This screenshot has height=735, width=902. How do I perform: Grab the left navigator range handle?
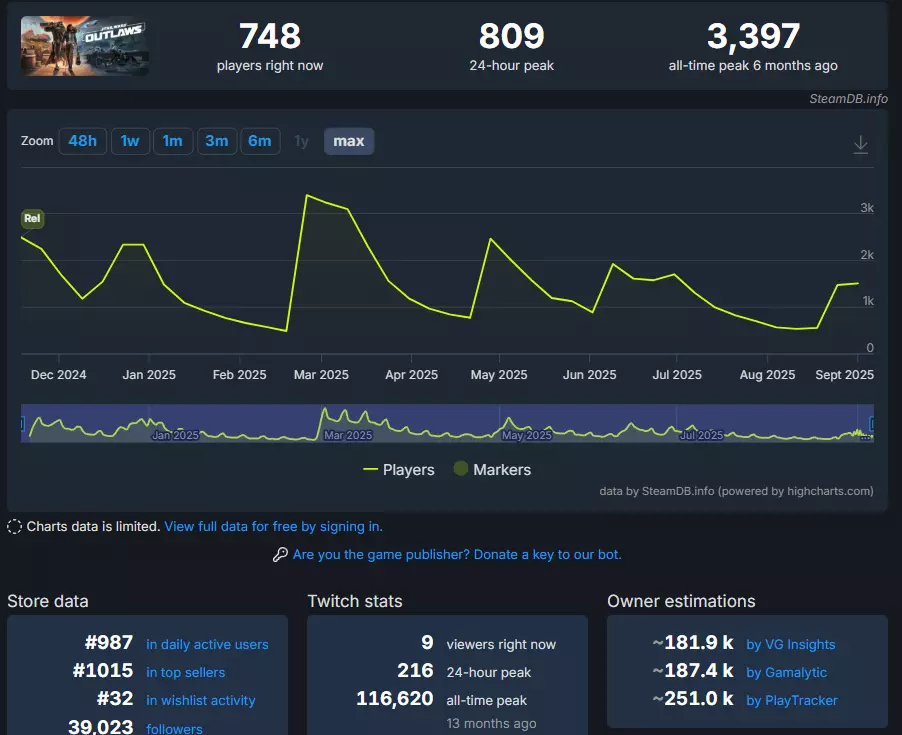22,424
